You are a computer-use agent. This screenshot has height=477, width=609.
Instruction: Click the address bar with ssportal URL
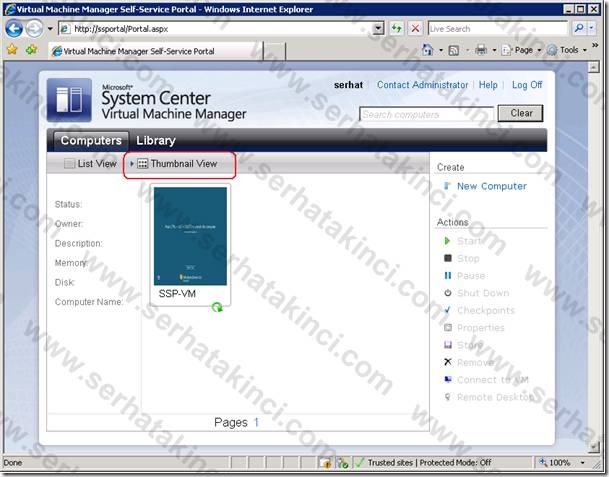216,29
